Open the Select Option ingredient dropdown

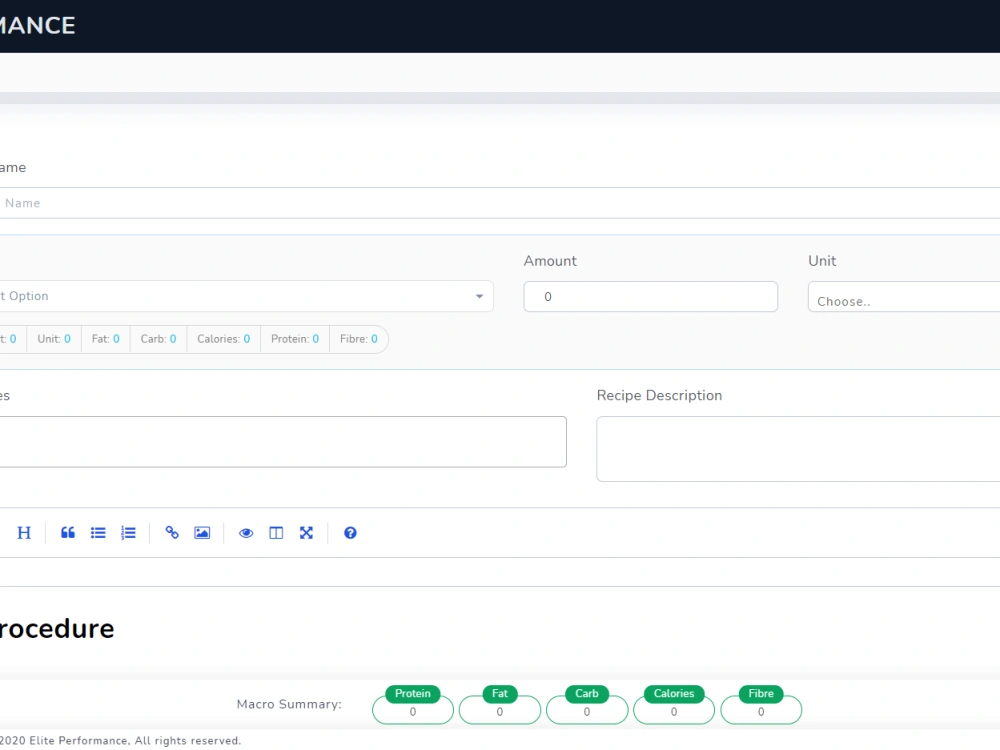pyautogui.click(x=246, y=296)
